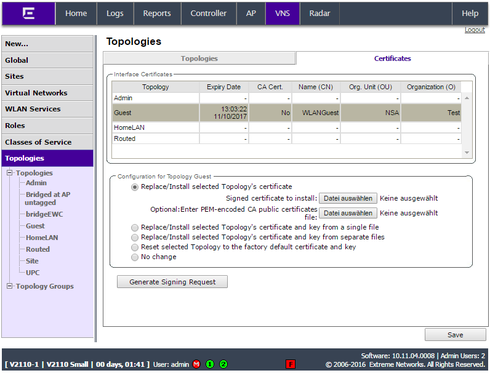The image size is (490, 373).
Task: Open the Logs menu
Action: 115,13
